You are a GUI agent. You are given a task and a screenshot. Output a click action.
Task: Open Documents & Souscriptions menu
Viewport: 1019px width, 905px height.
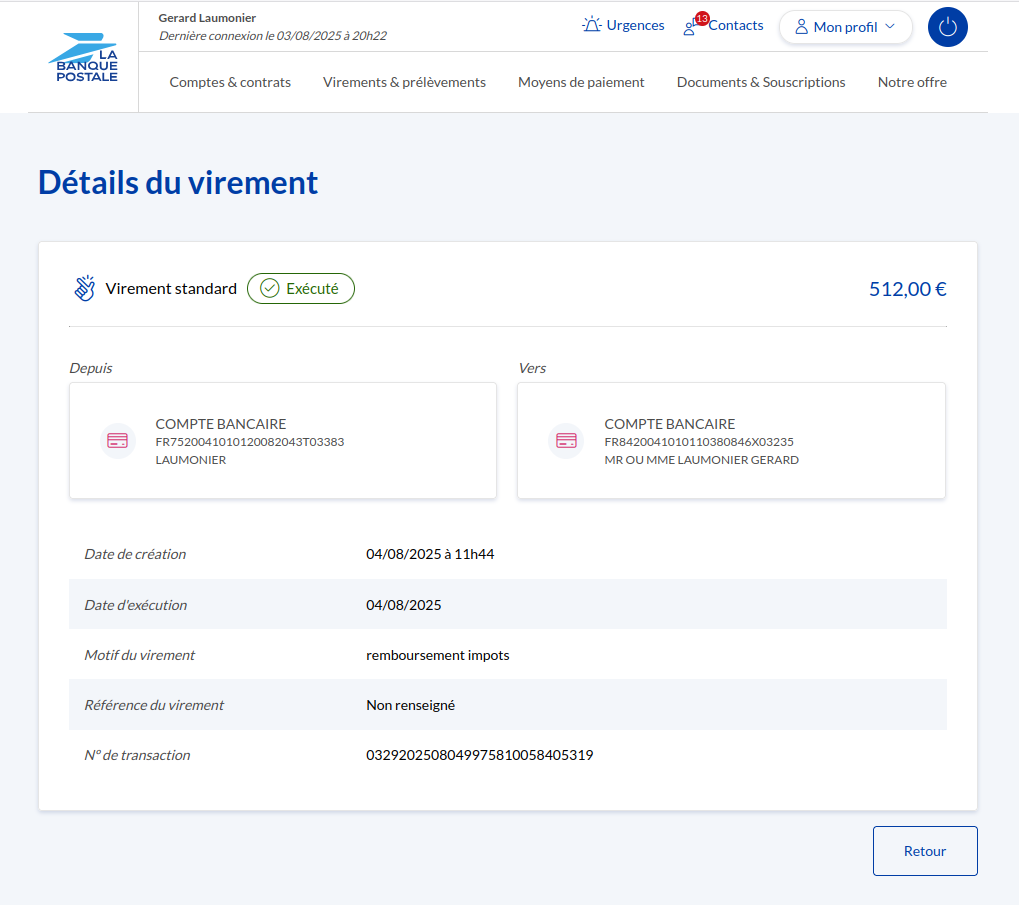point(761,82)
